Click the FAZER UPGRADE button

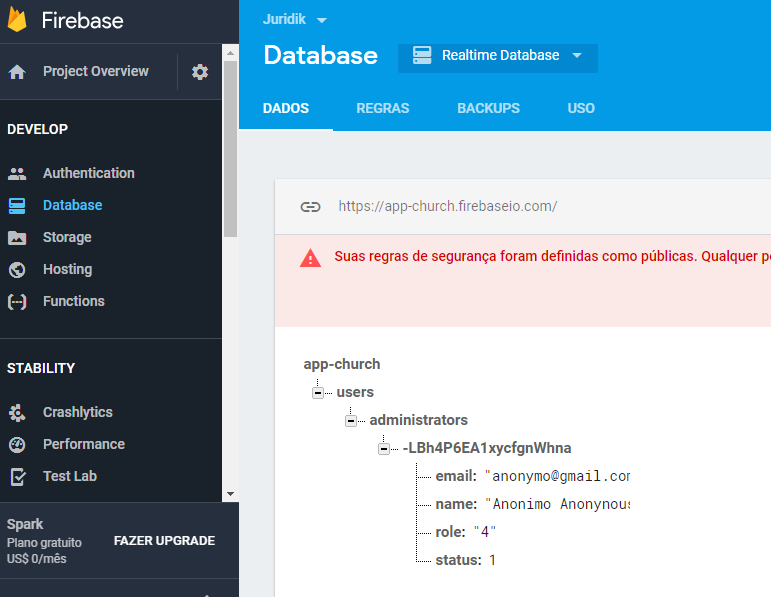point(164,541)
